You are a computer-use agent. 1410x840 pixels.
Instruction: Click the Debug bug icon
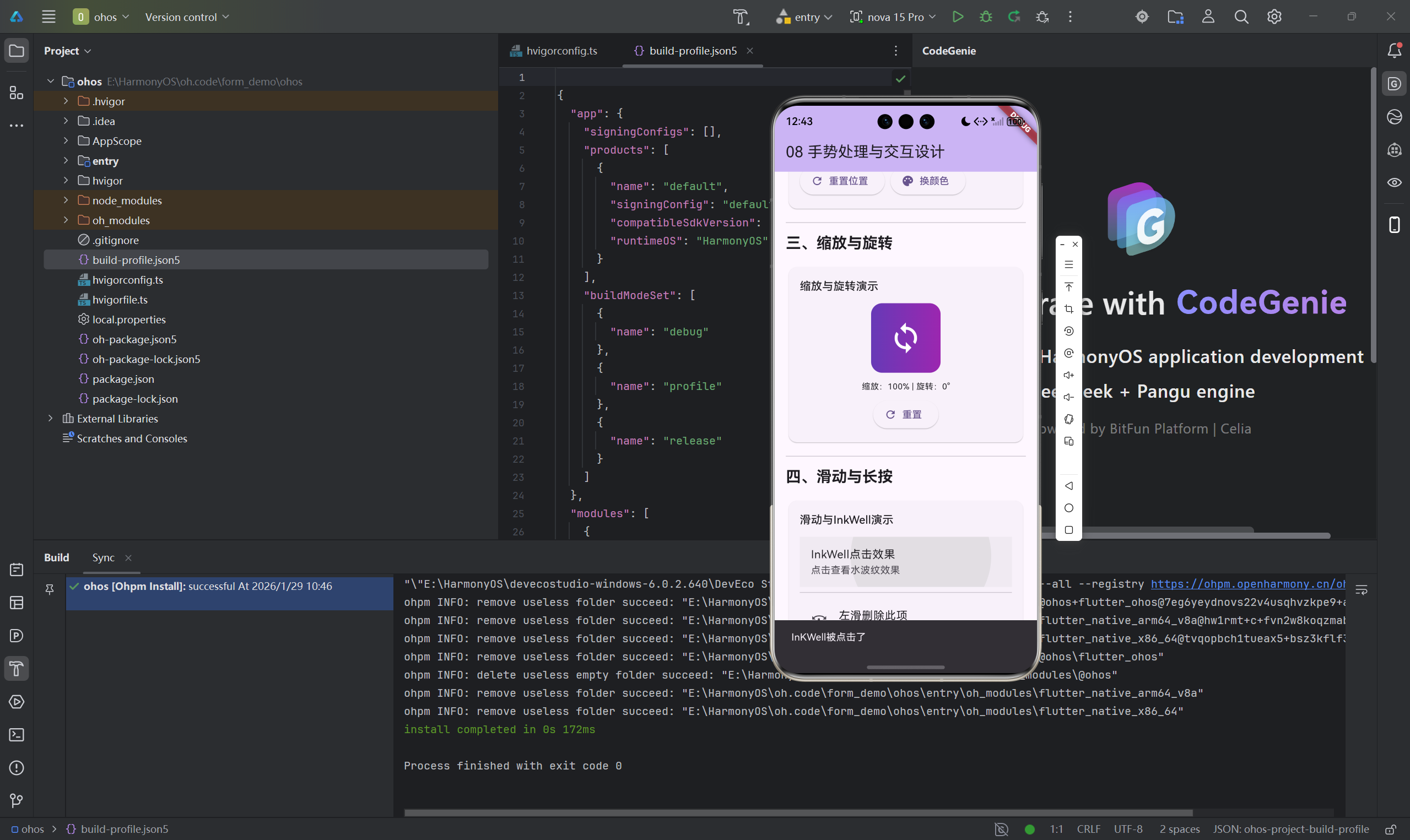click(986, 17)
